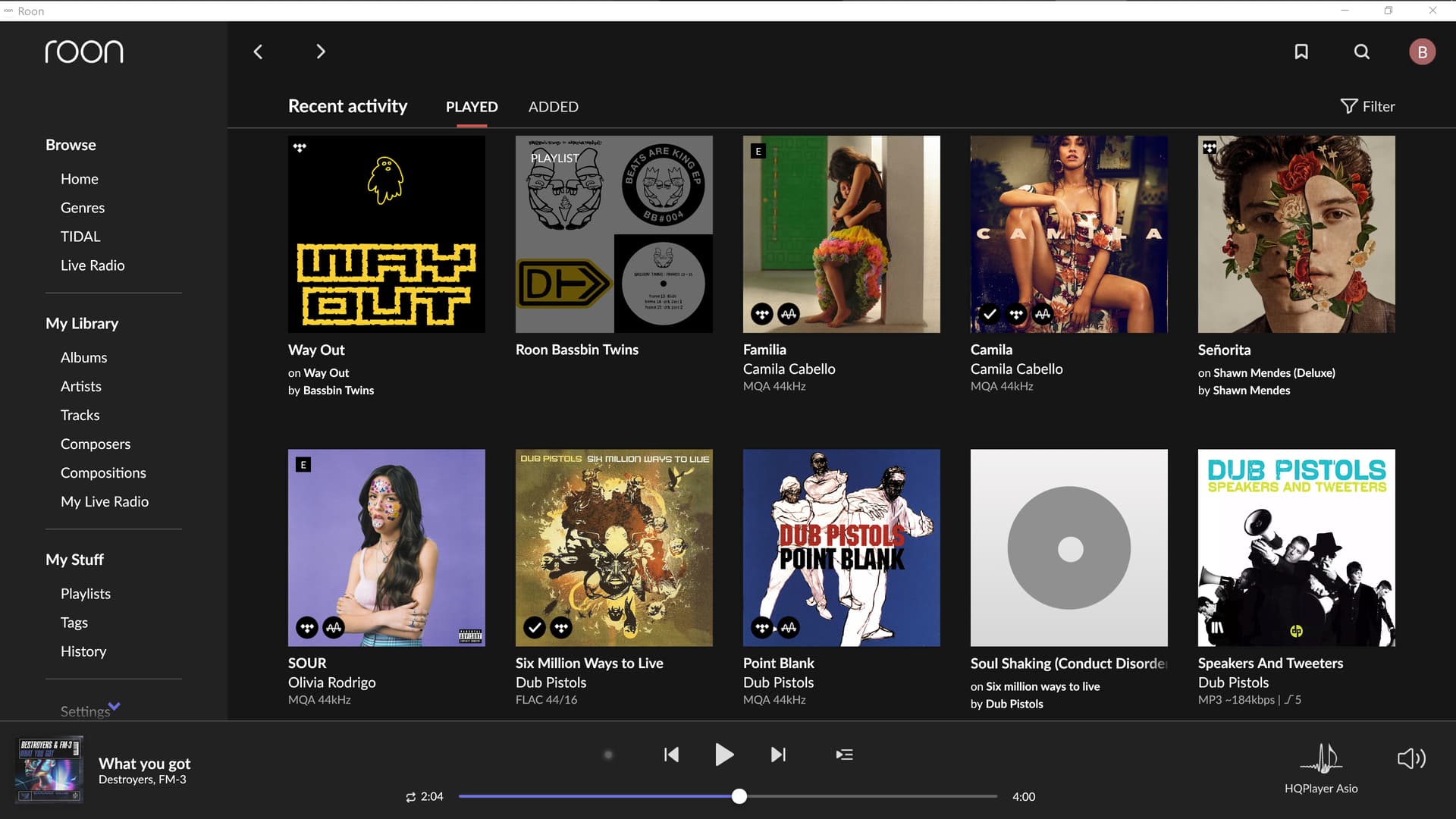1456x819 pixels.
Task: Open the play queue icon
Action: coord(844,755)
